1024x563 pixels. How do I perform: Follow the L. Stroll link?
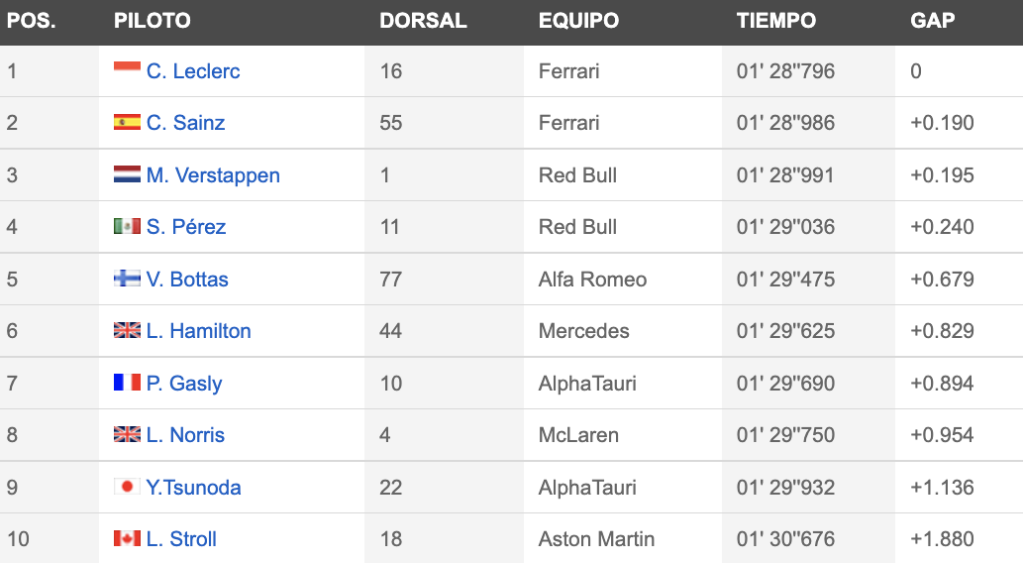click(x=182, y=539)
